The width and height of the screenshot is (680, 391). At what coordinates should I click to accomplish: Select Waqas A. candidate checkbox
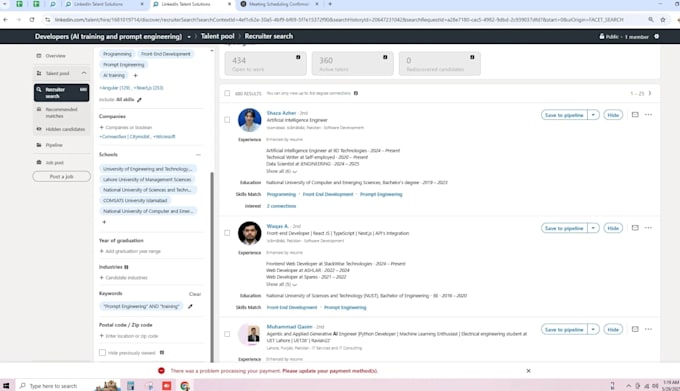click(x=227, y=233)
